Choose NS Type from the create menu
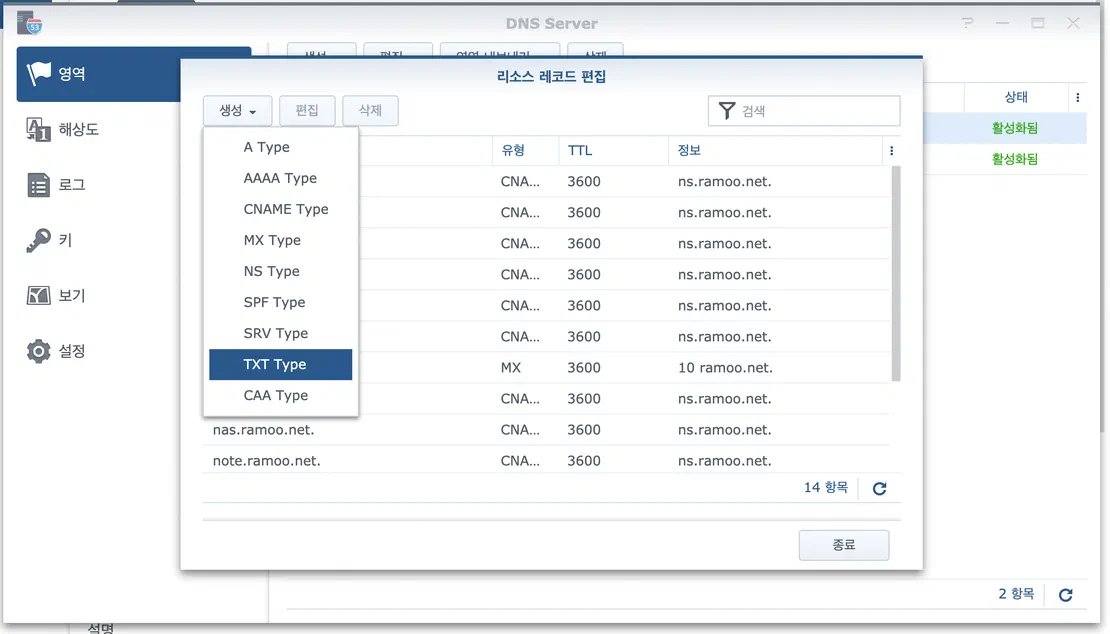Screen dimensions: 1110x634 (x=280, y=272)
